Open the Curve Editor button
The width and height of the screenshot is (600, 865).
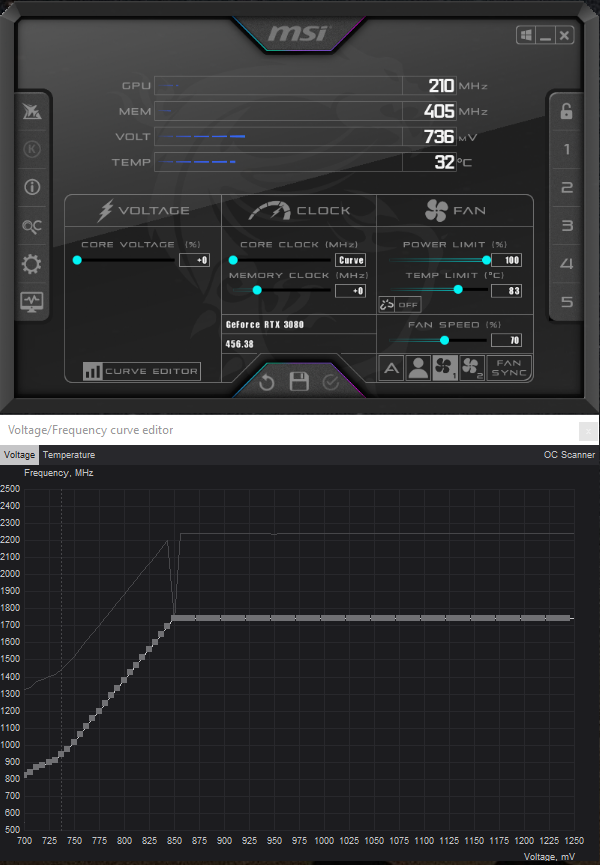[142, 371]
